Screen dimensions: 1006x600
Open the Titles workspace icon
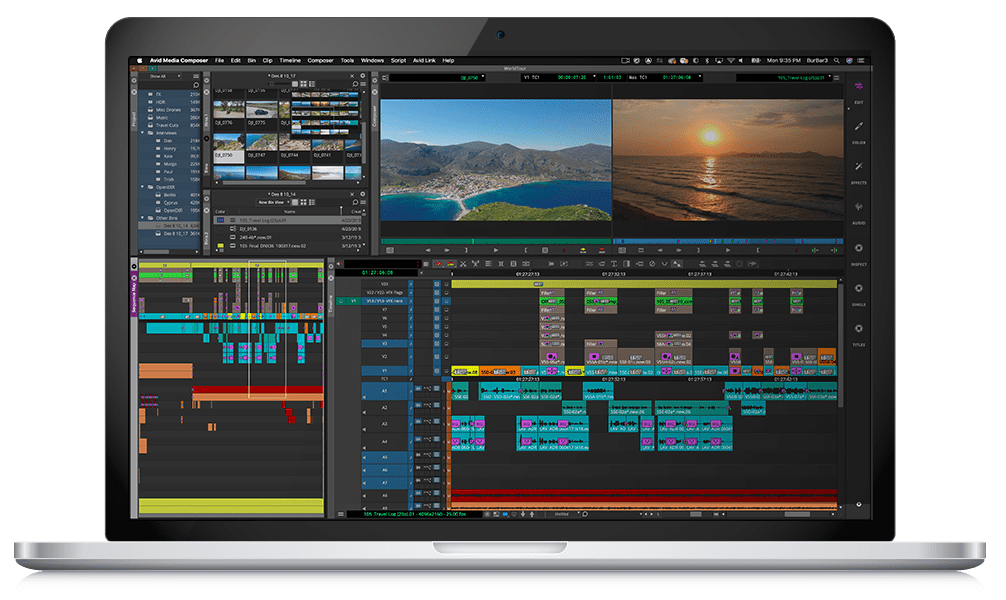point(858,329)
